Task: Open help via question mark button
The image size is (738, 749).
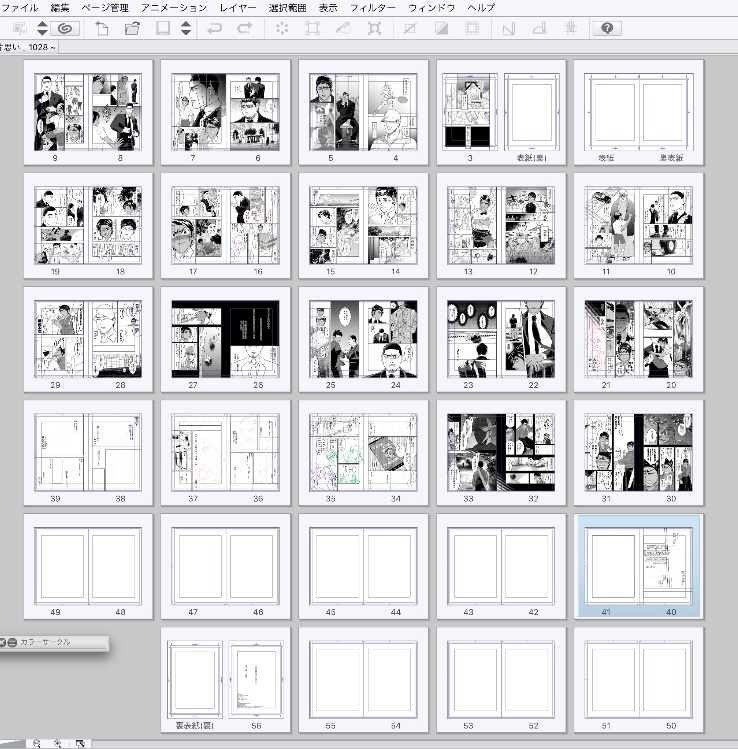Action: pyautogui.click(x=607, y=28)
